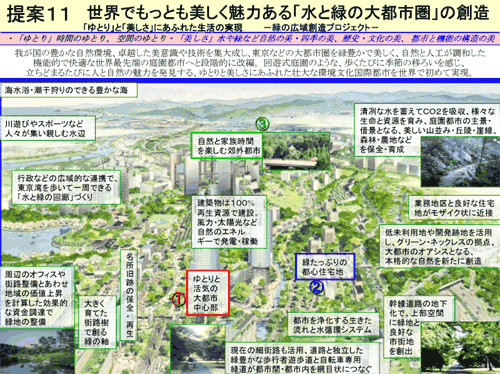Click the 海水浴・潮干狩りのできる豊かな海 label

click(x=69, y=90)
